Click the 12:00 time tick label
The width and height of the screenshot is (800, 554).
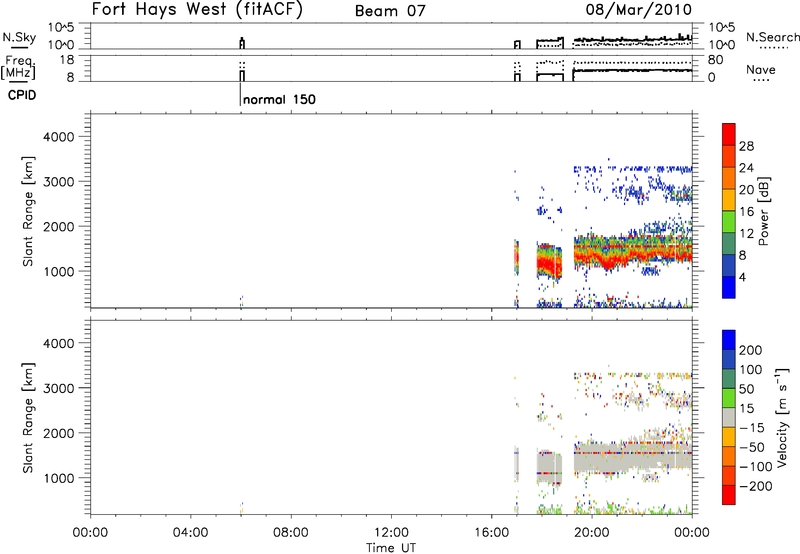click(391, 533)
